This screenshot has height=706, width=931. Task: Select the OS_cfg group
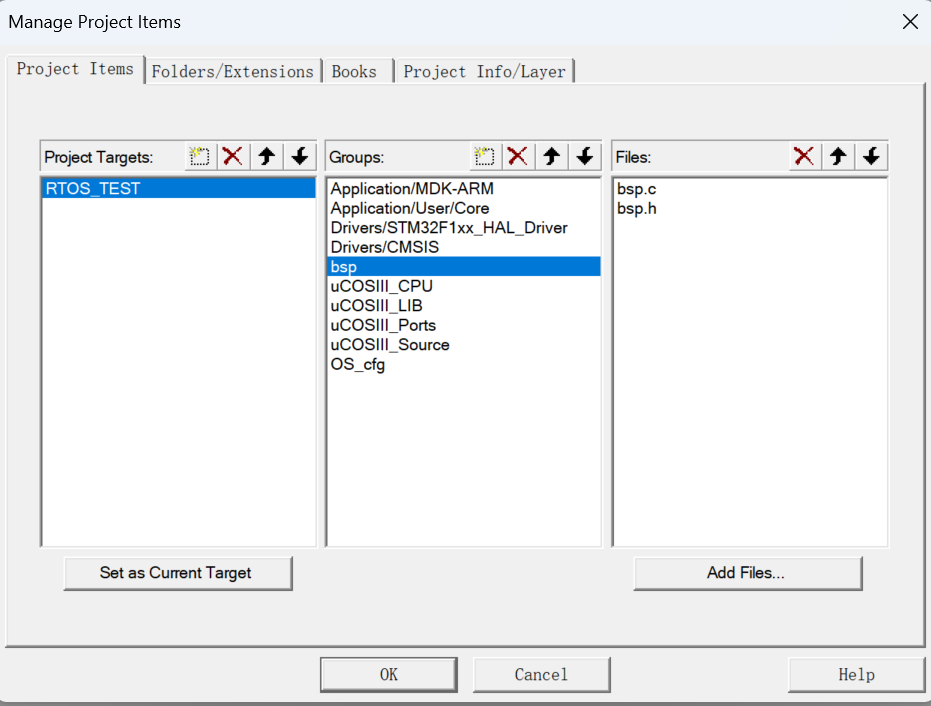click(x=464, y=364)
